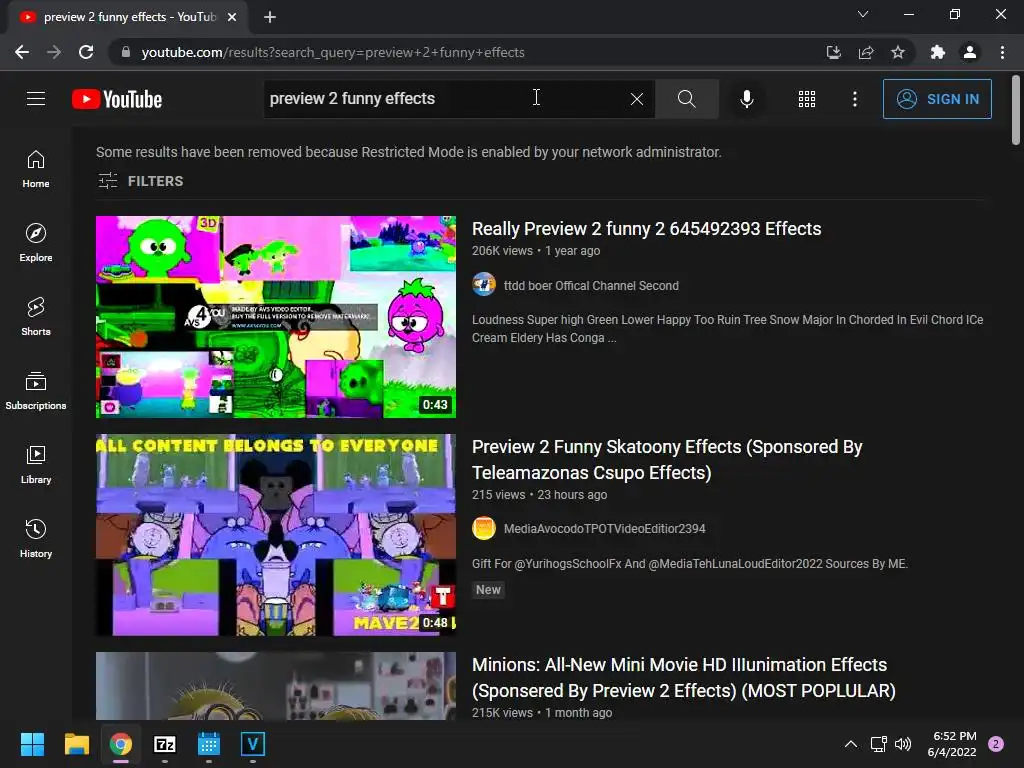Open the clock showing 6:52 PM
Screen dimensions: 1024x768
[952, 744]
